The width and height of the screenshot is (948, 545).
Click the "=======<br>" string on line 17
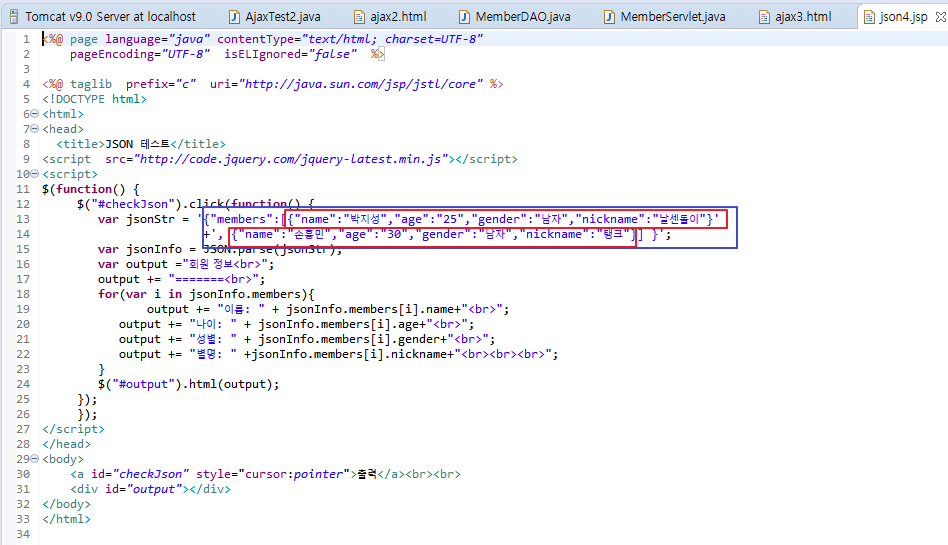click(213, 279)
